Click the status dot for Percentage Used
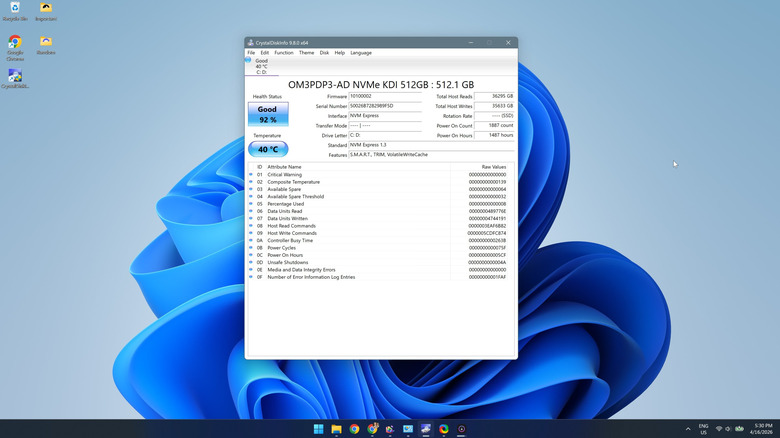Screen dimensions: 780x438 click(251, 204)
